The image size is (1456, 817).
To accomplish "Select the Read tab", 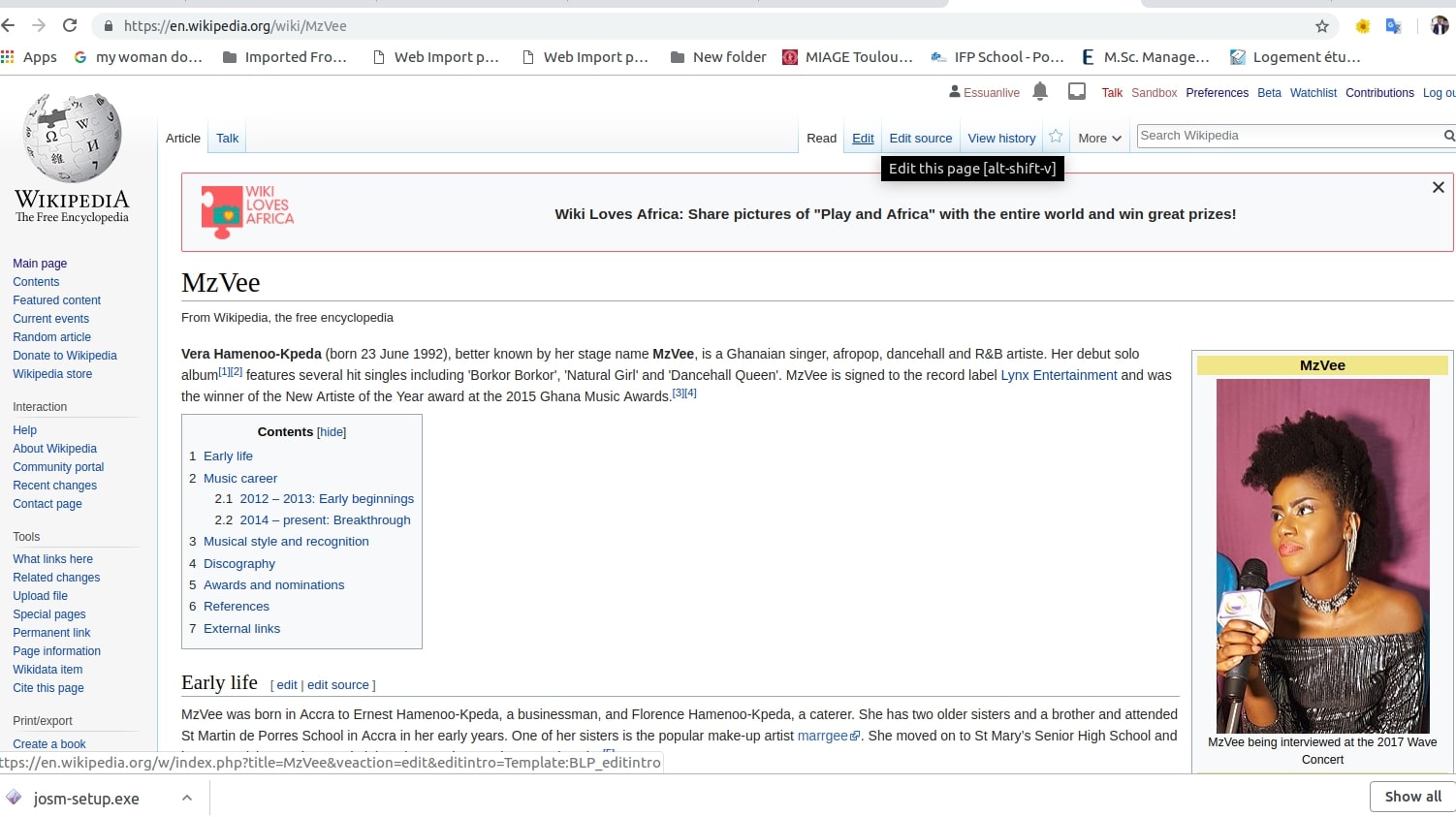I will click(x=821, y=139).
